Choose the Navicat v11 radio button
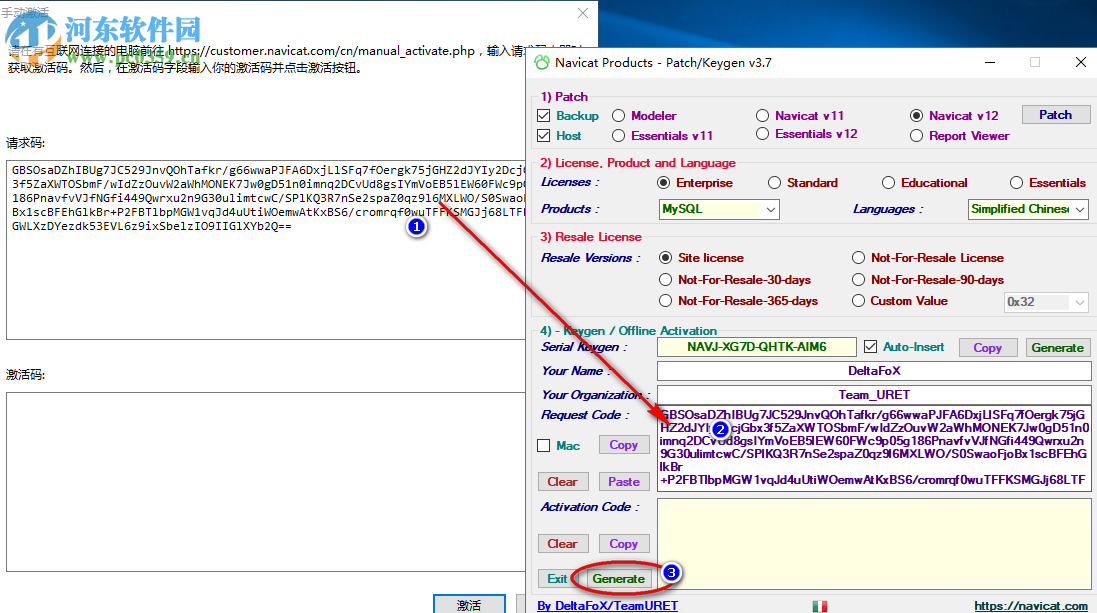 click(763, 115)
